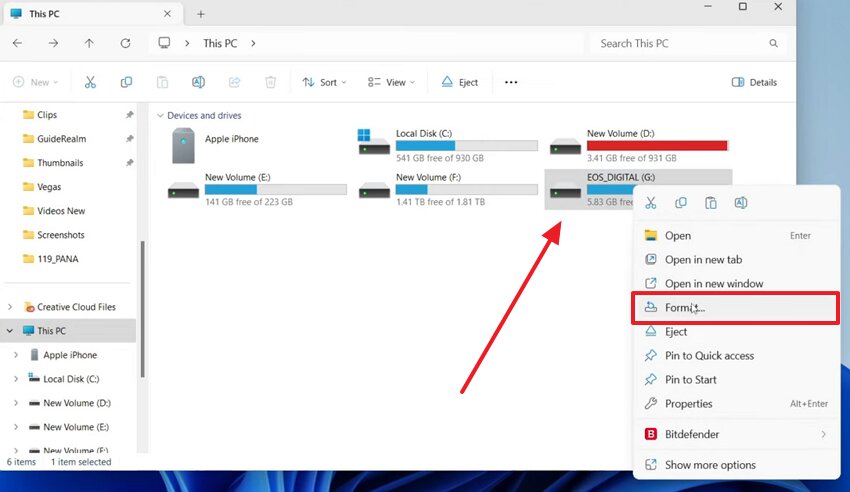Go up one folder level
Screen dimensions: 850x492
click(89, 43)
